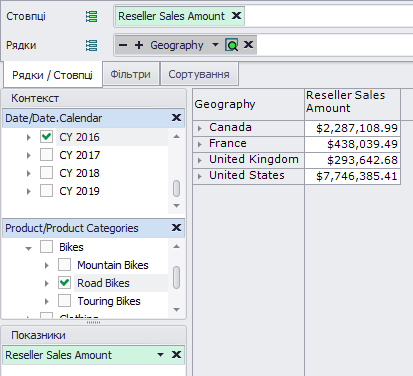Click the calendar list scroll-down arrow

[x=177, y=206]
